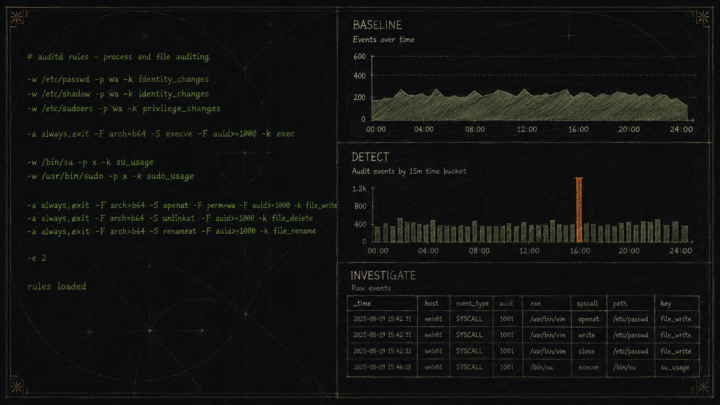Viewport: 720px width, 405px height.
Task: Click 'Audit events by 15m time bucket' subtitle
Action: tap(409, 171)
